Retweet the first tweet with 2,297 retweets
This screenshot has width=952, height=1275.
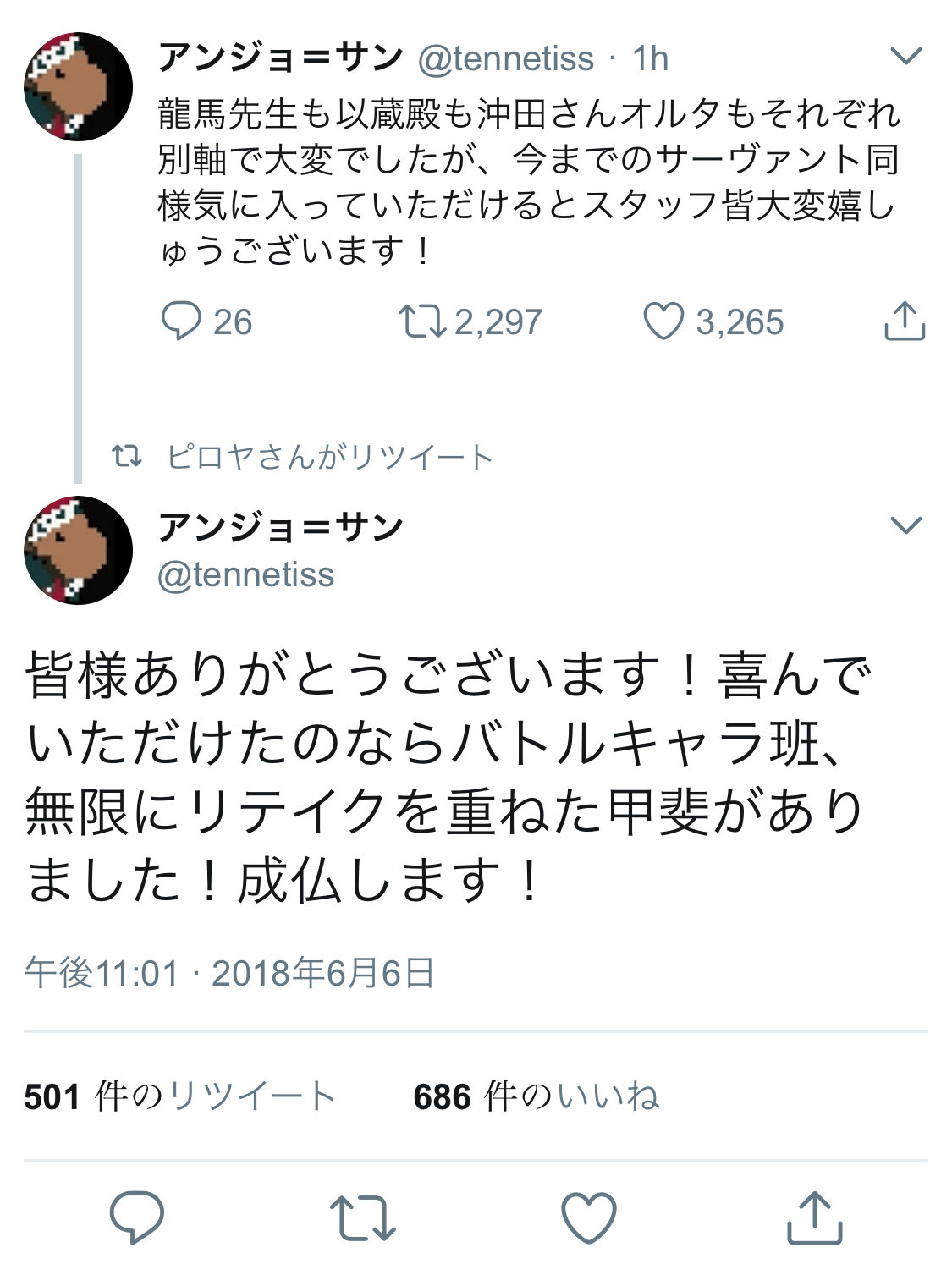(421, 321)
